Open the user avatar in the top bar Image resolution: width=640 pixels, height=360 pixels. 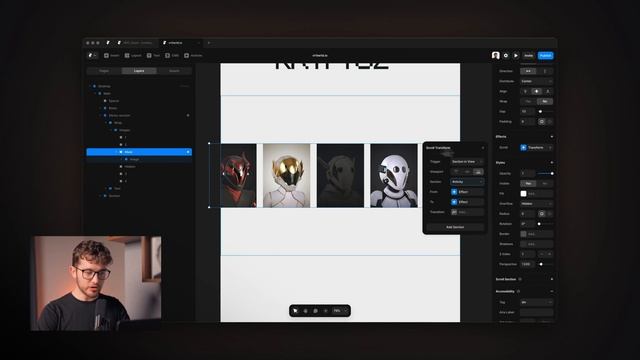(x=496, y=56)
